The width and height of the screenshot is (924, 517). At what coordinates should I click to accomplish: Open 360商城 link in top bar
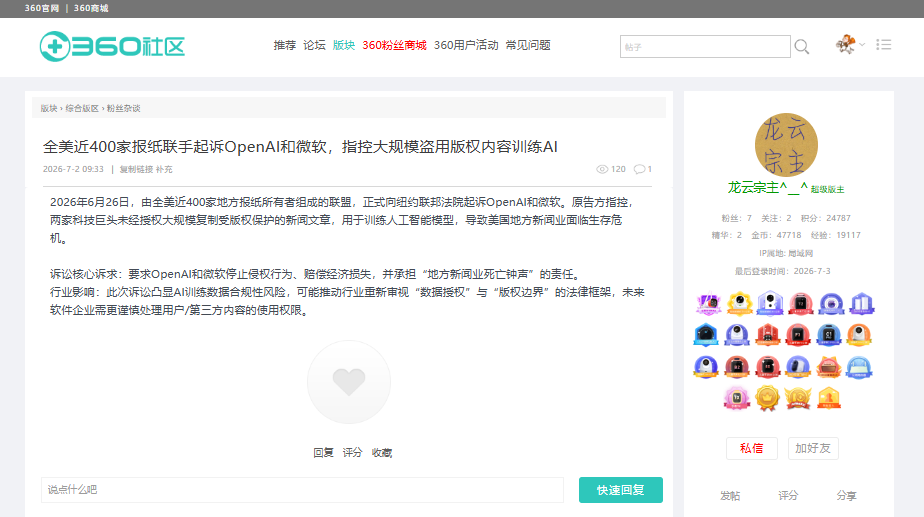tap(91, 8)
